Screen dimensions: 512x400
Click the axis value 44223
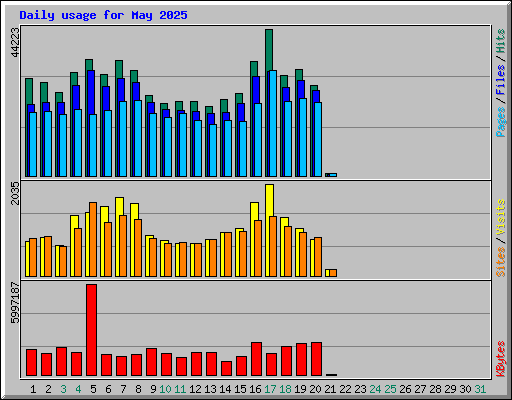point(15,42)
